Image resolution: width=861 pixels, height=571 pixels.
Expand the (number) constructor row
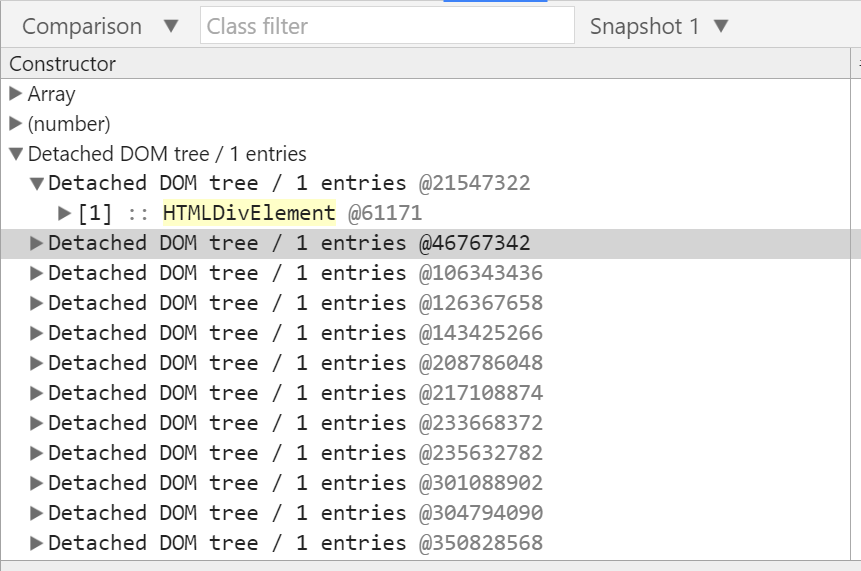click(x=15, y=124)
